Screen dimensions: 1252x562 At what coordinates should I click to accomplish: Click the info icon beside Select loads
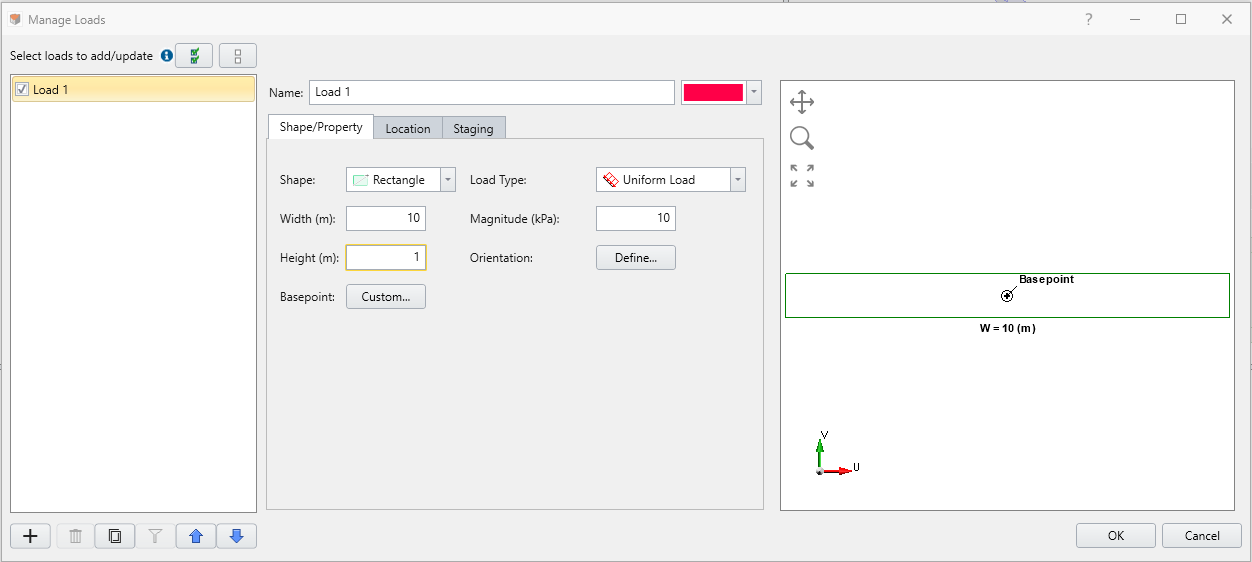pos(167,56)
